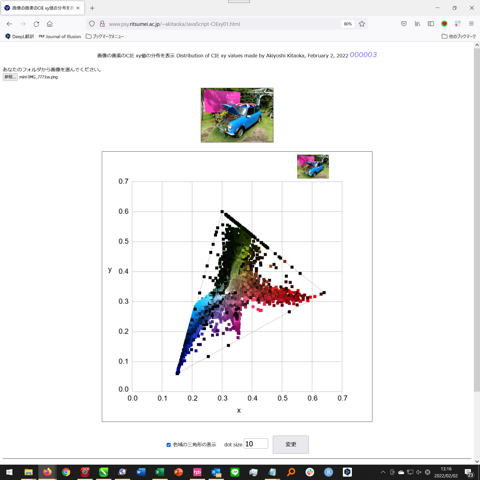Bookmark this page with the star icon
Image resolution: width=480 pixels, height=480 pixels.
[x=362, y=24]
